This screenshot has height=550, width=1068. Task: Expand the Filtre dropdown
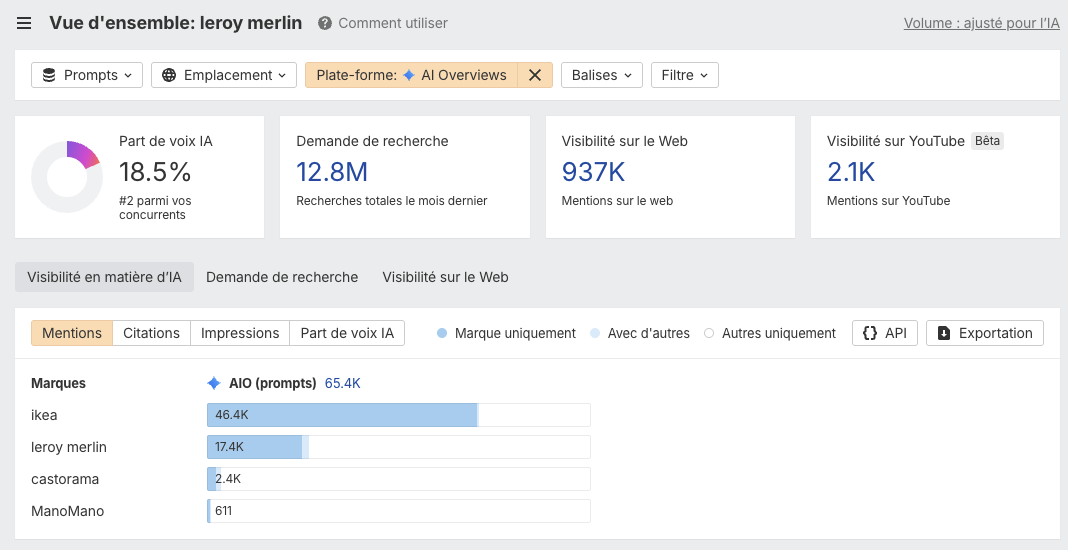tap(685, 75)
